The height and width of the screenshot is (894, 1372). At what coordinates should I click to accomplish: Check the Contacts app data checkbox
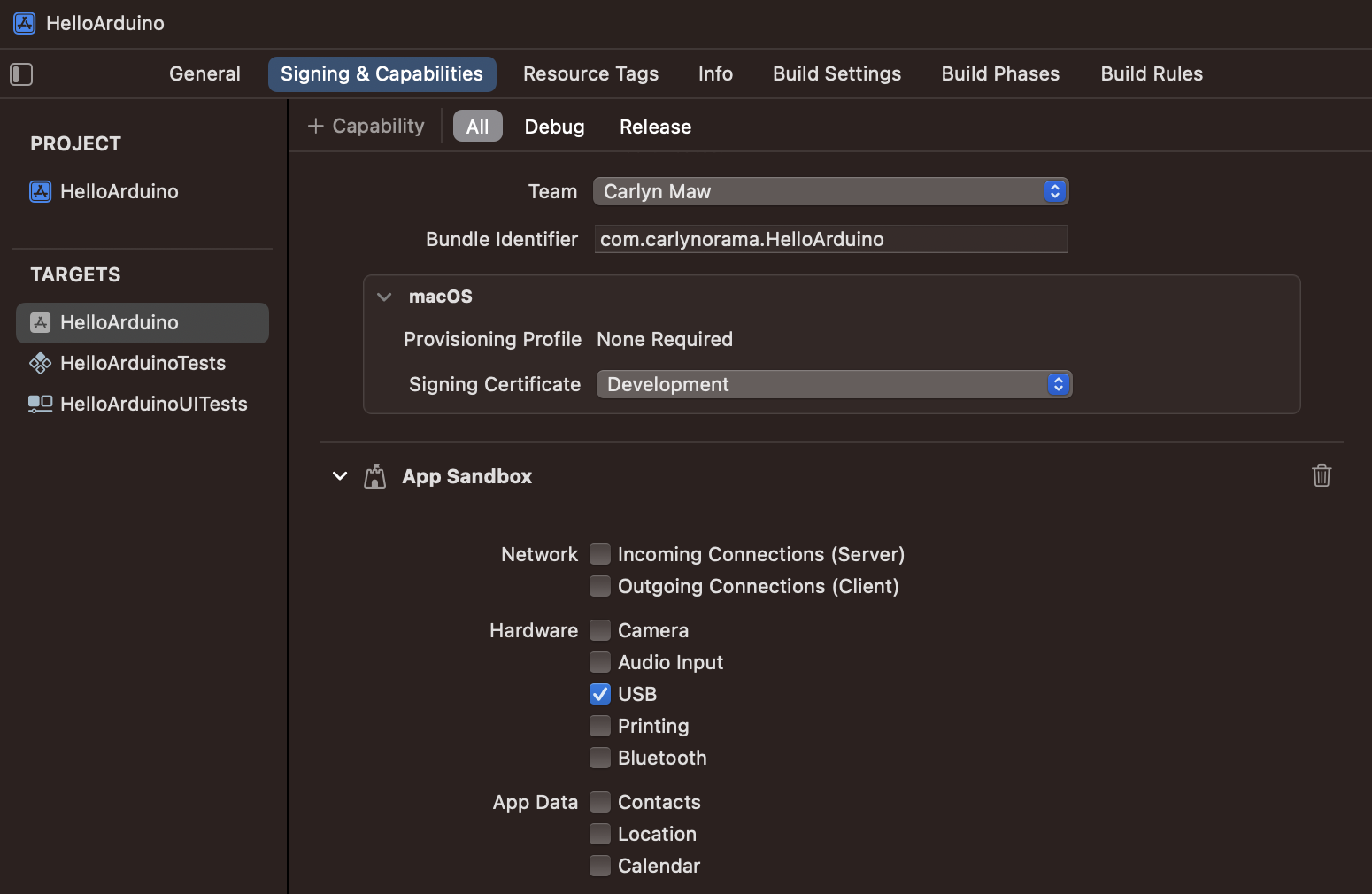click(x=600, y=802)
